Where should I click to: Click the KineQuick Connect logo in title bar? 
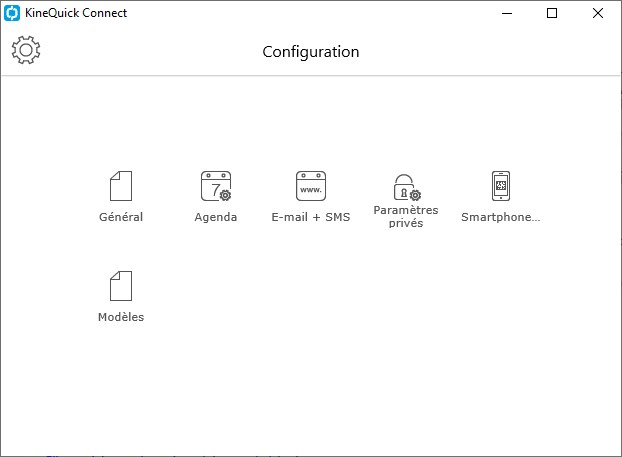(x=12, y=13)
